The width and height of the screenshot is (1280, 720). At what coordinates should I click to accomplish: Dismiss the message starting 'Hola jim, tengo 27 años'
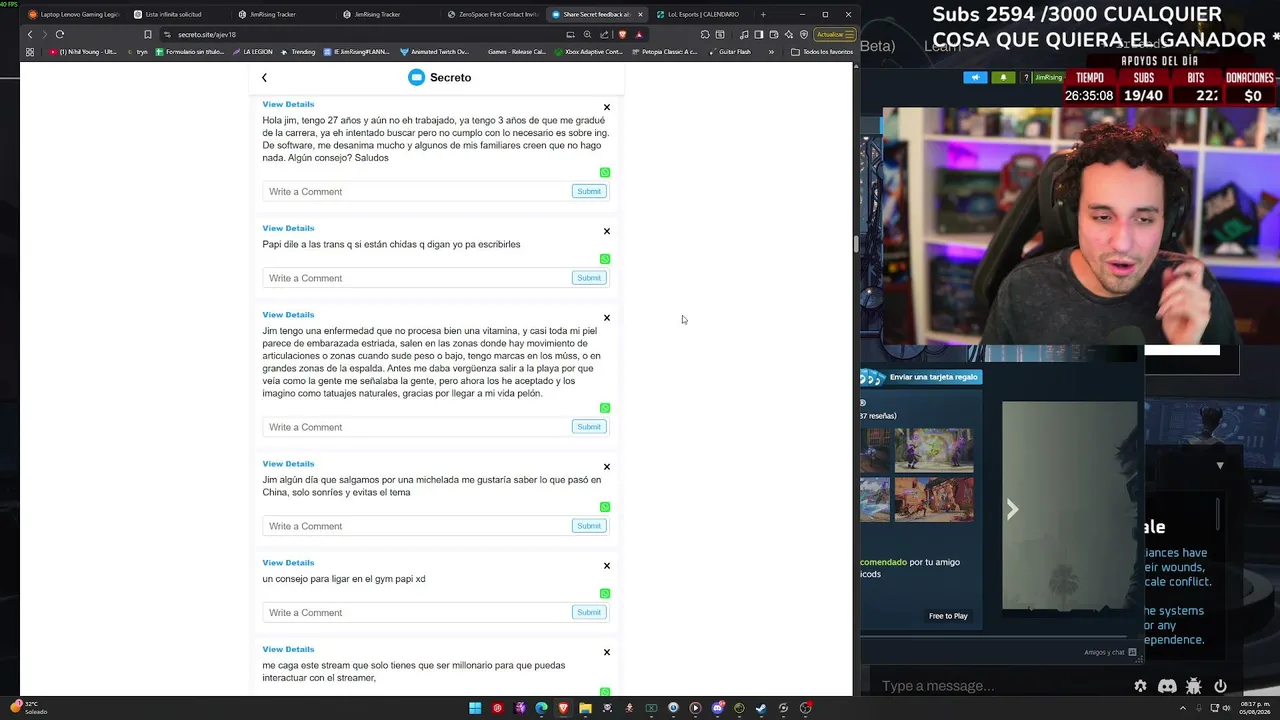pyautogui.click(x=606, y=107)
